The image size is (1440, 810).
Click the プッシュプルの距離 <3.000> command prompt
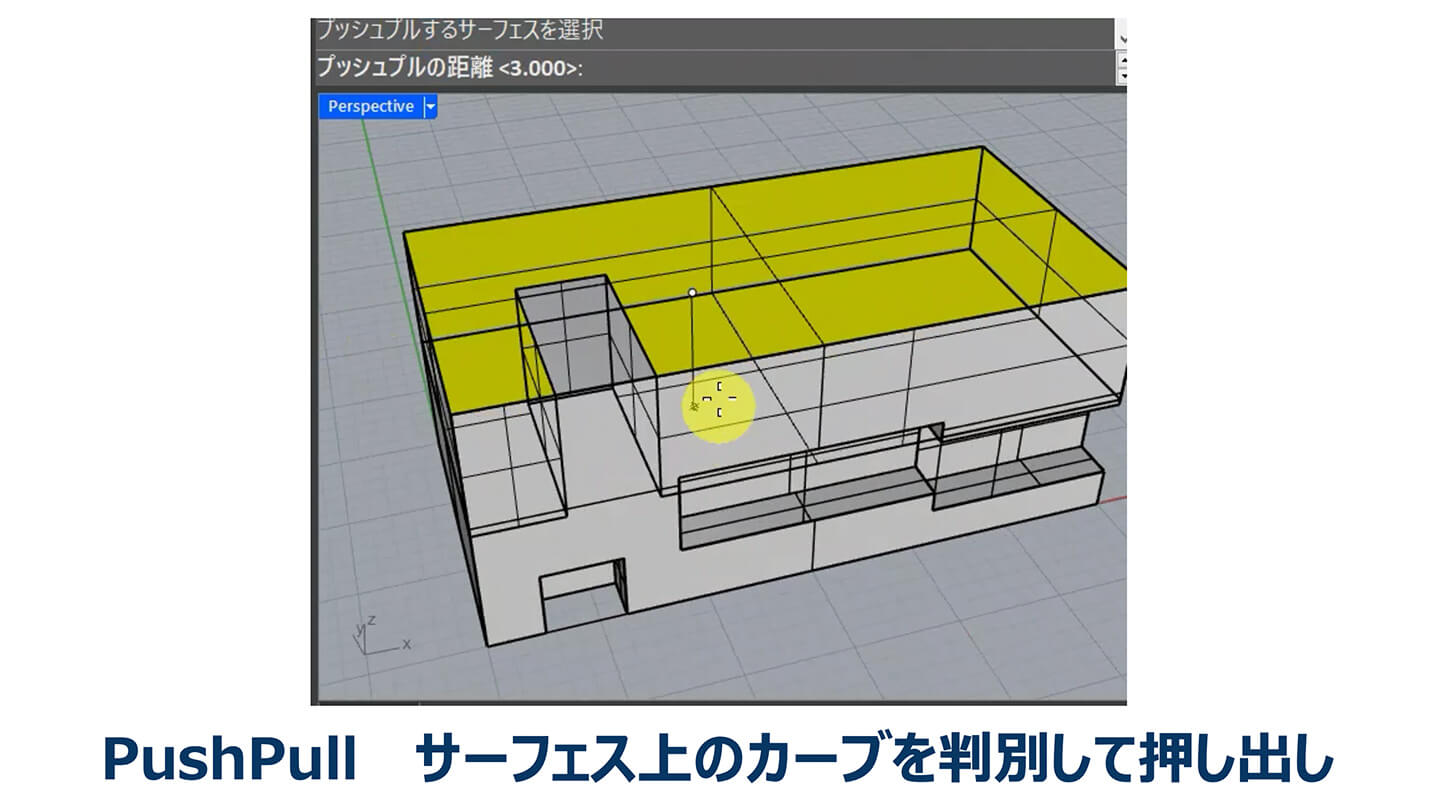pyautogui.click(x=450, y=68)
